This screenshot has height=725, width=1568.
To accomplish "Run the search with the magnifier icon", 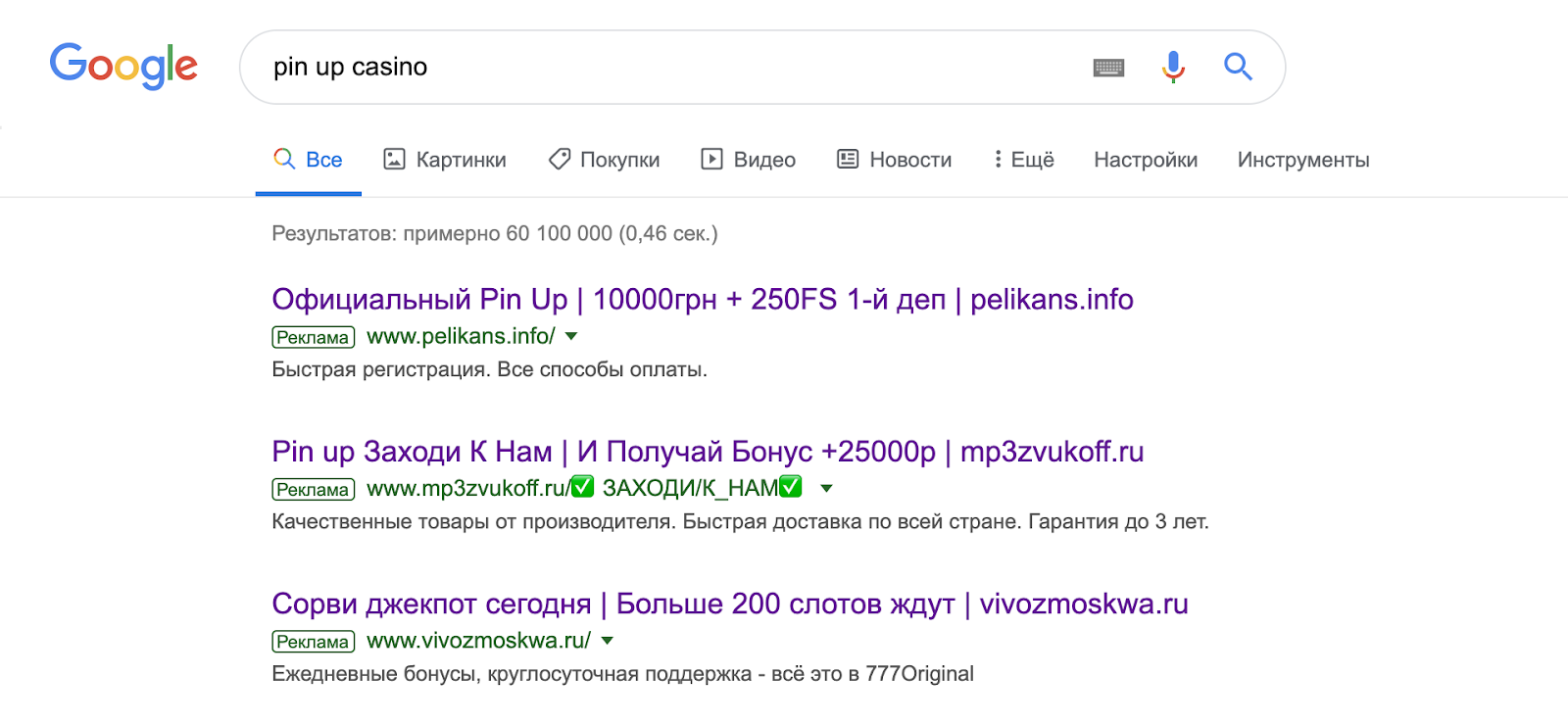I will [1238, 67].
